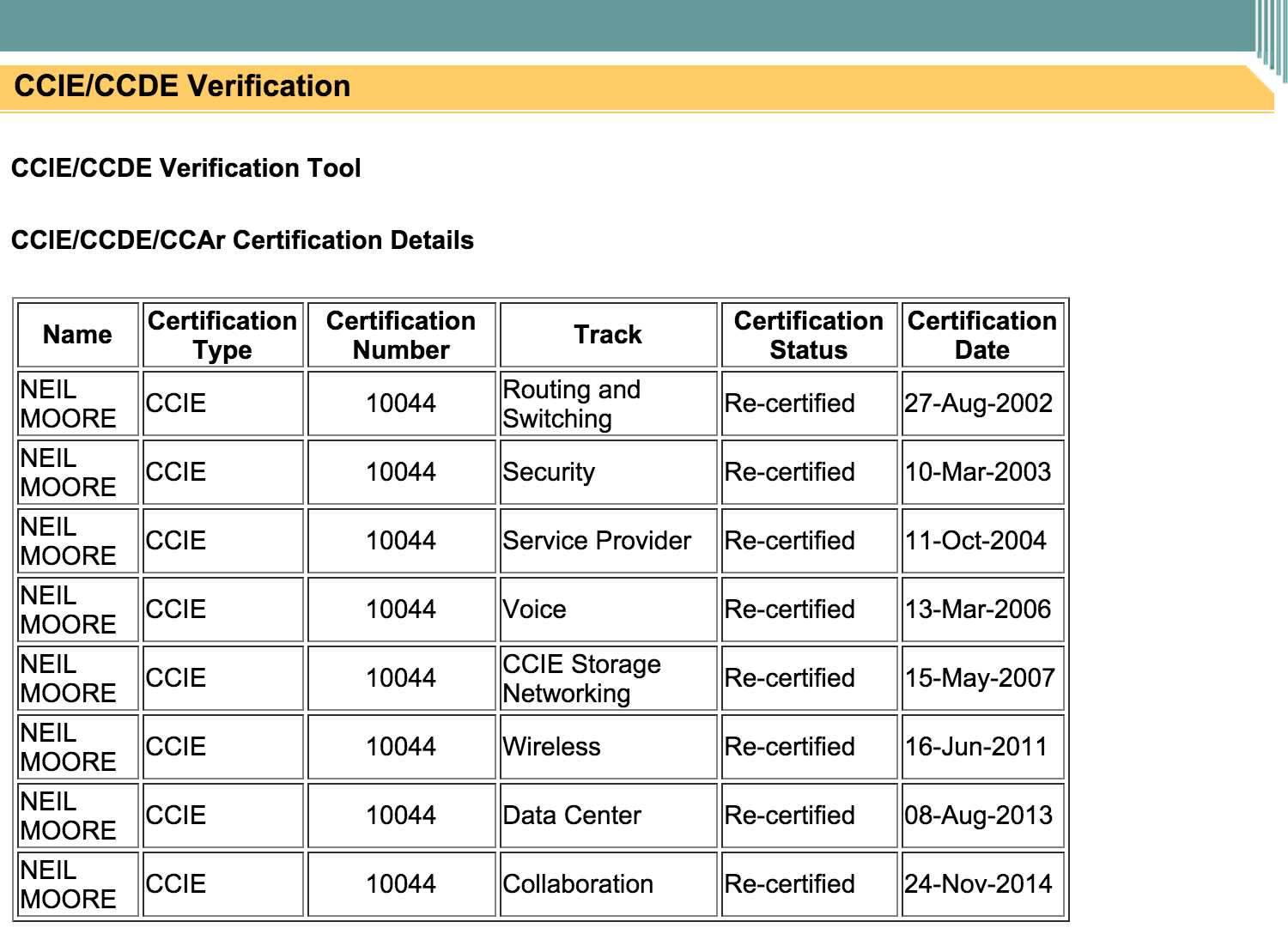The height and width of the screenshot is (934, 1288).
Task: Click CCIE type in the Wireless row
Action: pyautogui.click(x=176, y=747)
